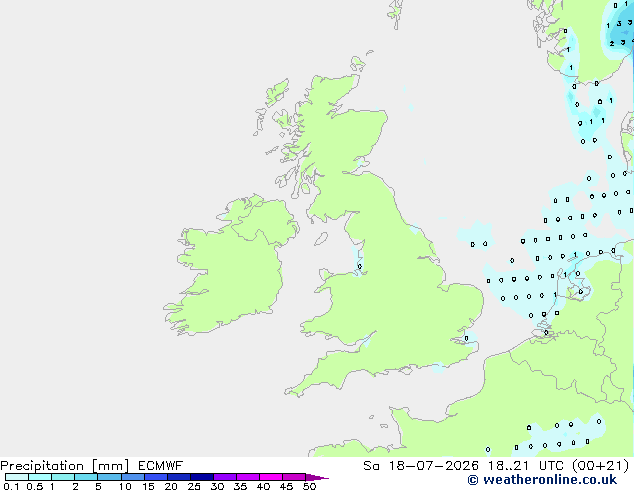Click the Shetland Islands at map top

pyautogui.click(x=396, y=12)
